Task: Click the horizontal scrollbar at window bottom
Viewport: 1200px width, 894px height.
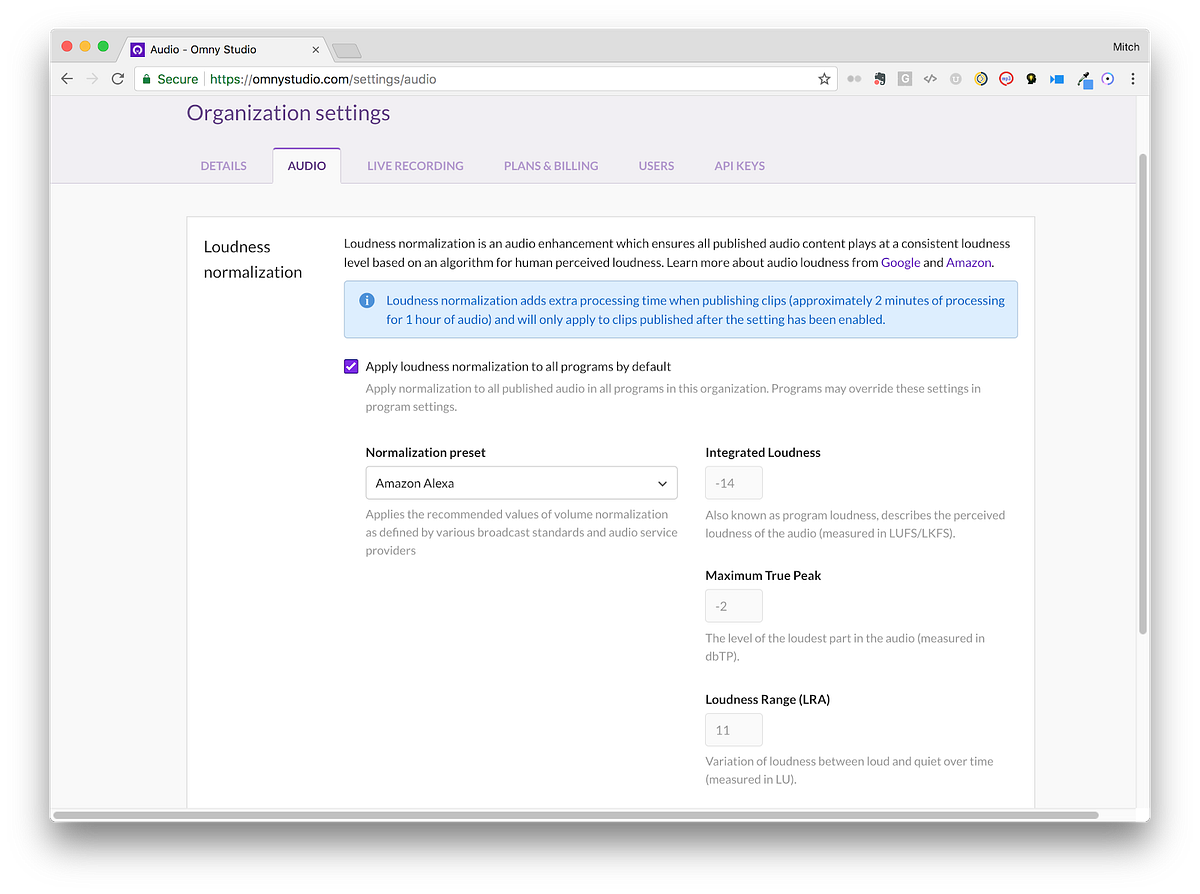Action: click(x=575, y=815)
